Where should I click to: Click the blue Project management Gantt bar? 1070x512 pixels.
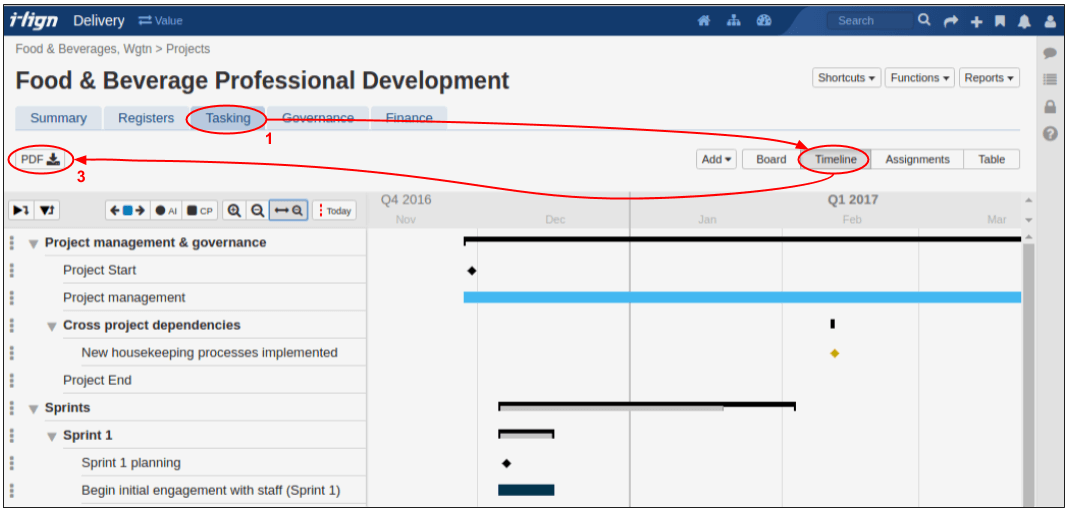click(x=740, y=297)
